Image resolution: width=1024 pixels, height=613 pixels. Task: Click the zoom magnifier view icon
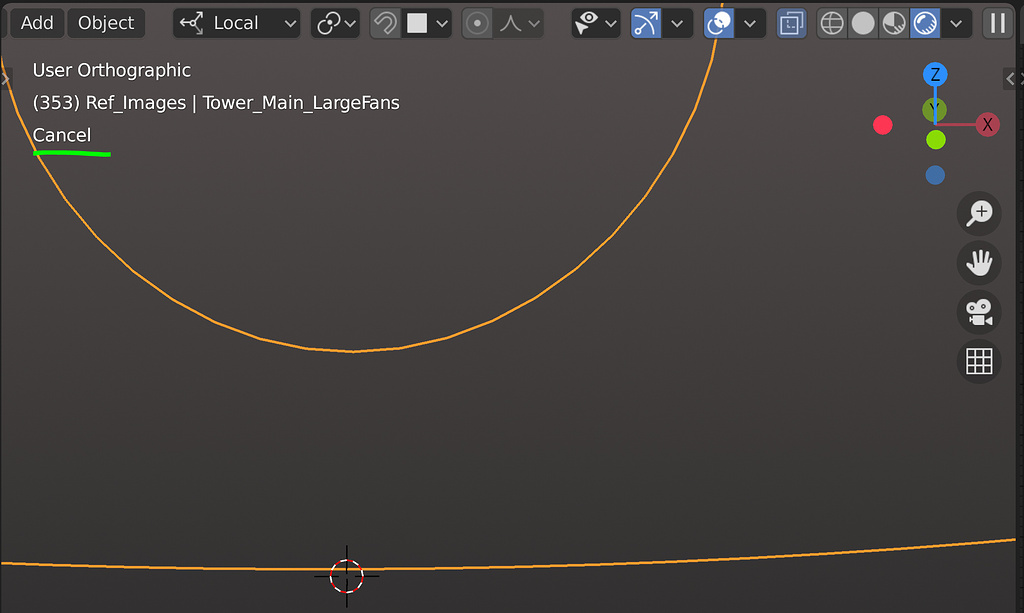(x=979, y=213)
